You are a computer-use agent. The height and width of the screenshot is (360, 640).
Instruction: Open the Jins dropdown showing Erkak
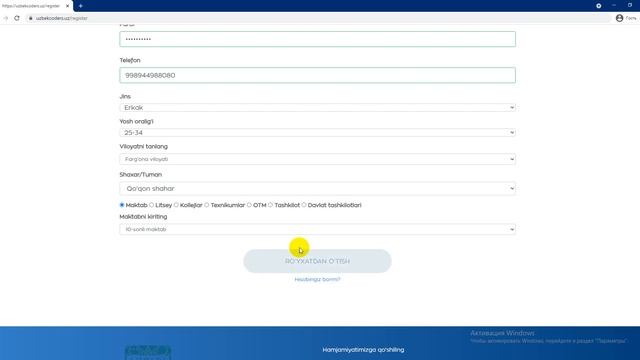tap(317, 108)
